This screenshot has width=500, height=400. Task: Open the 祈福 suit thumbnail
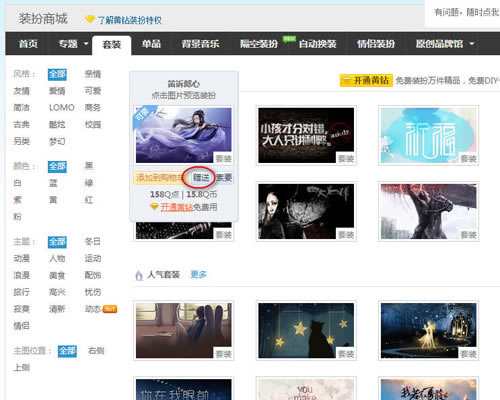coord(429,135)
